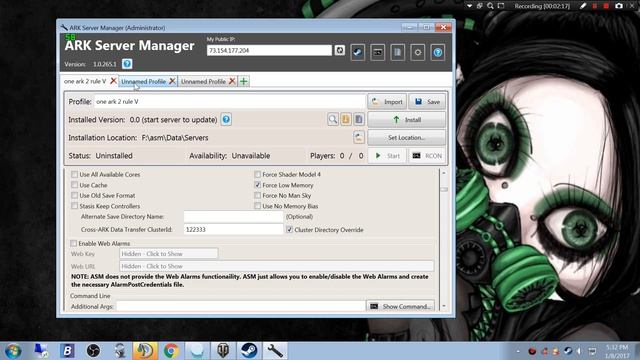The image size is (640, 360).
Task: Open the Windows Start menu
Action: coord(13,351)
